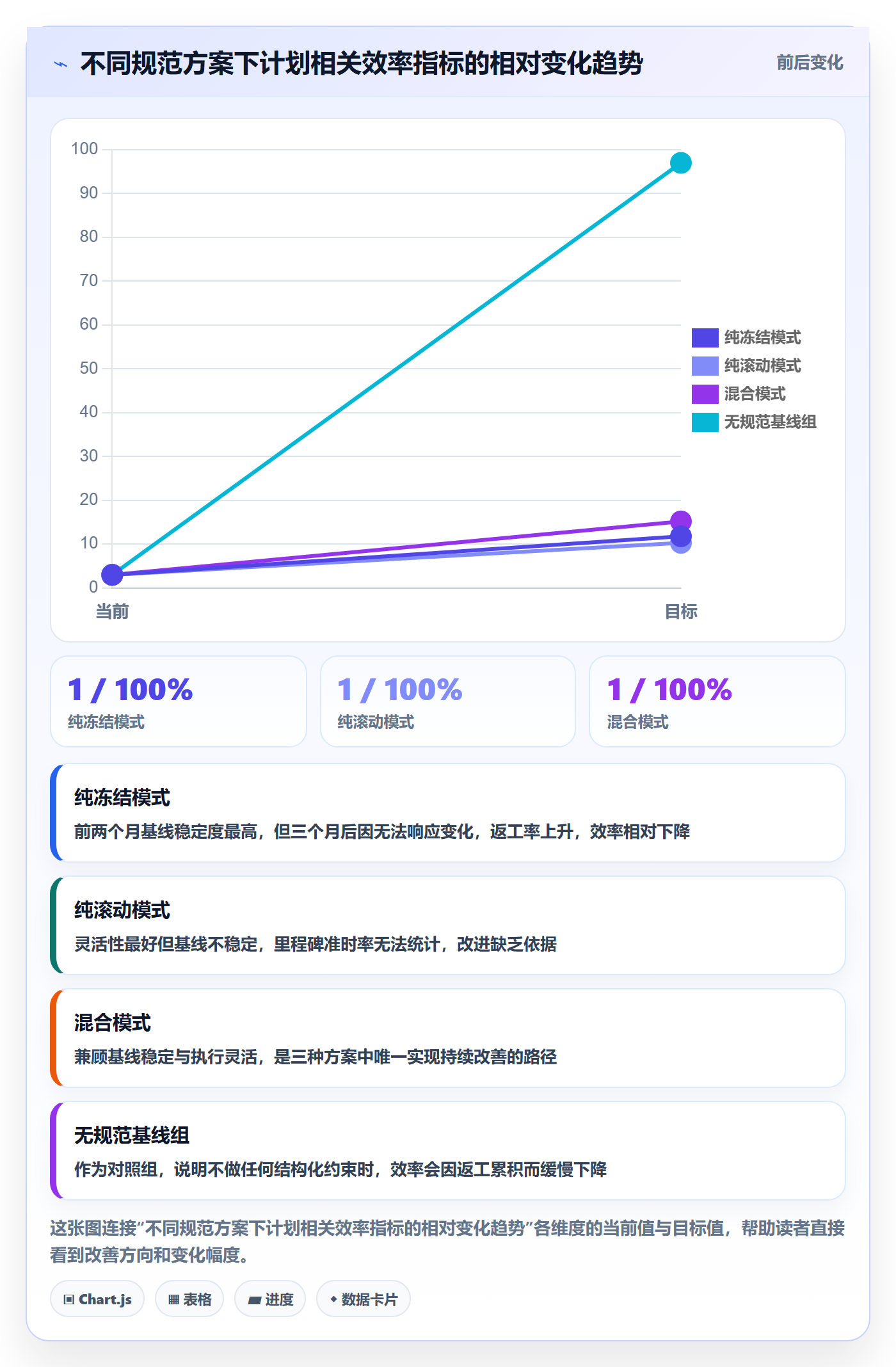Click the shared starting point at 当前
The height and width of the screenshot is (1367, 896).
coord(112,575)
